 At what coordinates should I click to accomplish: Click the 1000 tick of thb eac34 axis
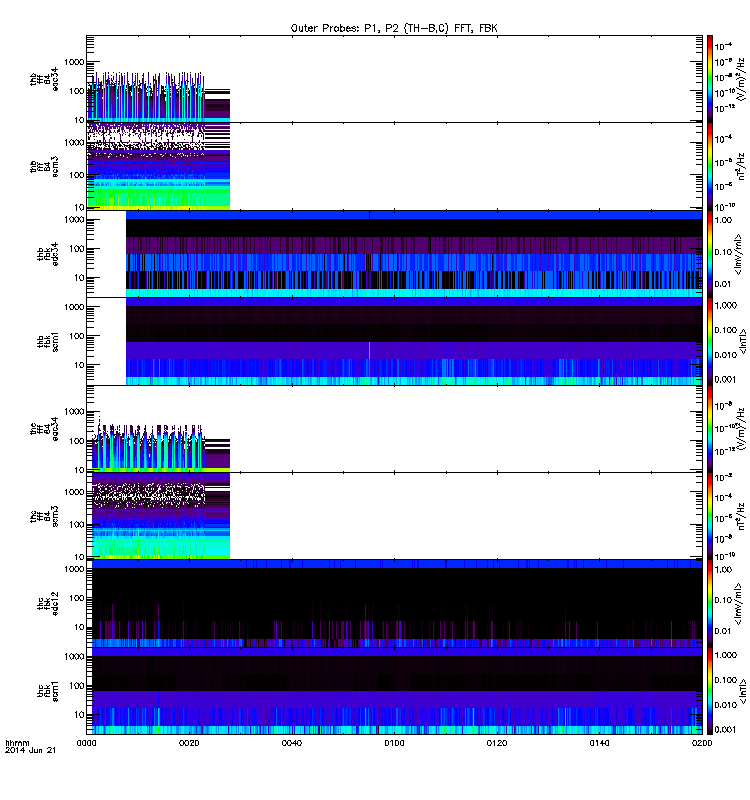74,62
